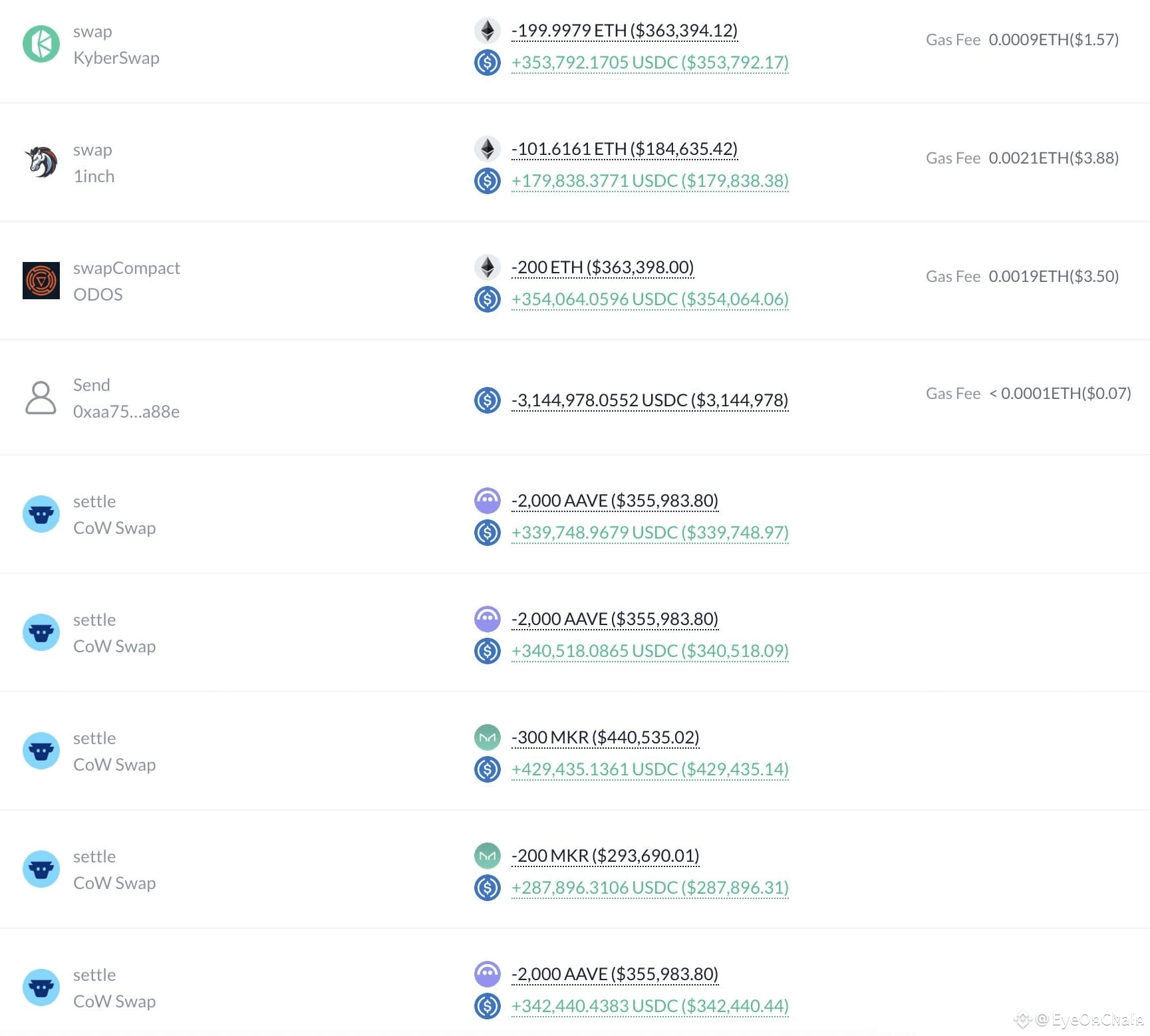Click the +429,435.1361 USDC settlement link
The height and width of the screenshot is (1036, 1150).
[649, 769]
